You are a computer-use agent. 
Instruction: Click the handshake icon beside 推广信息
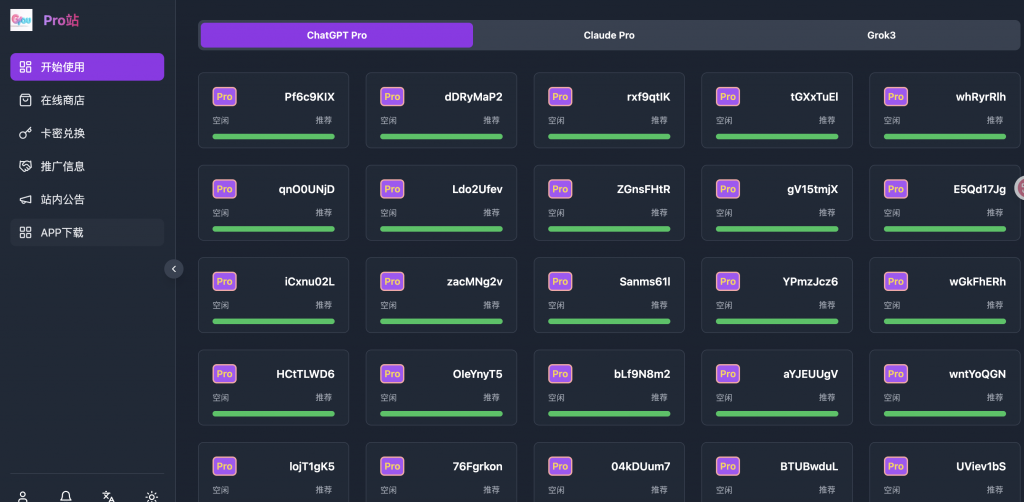click(25, 166)
